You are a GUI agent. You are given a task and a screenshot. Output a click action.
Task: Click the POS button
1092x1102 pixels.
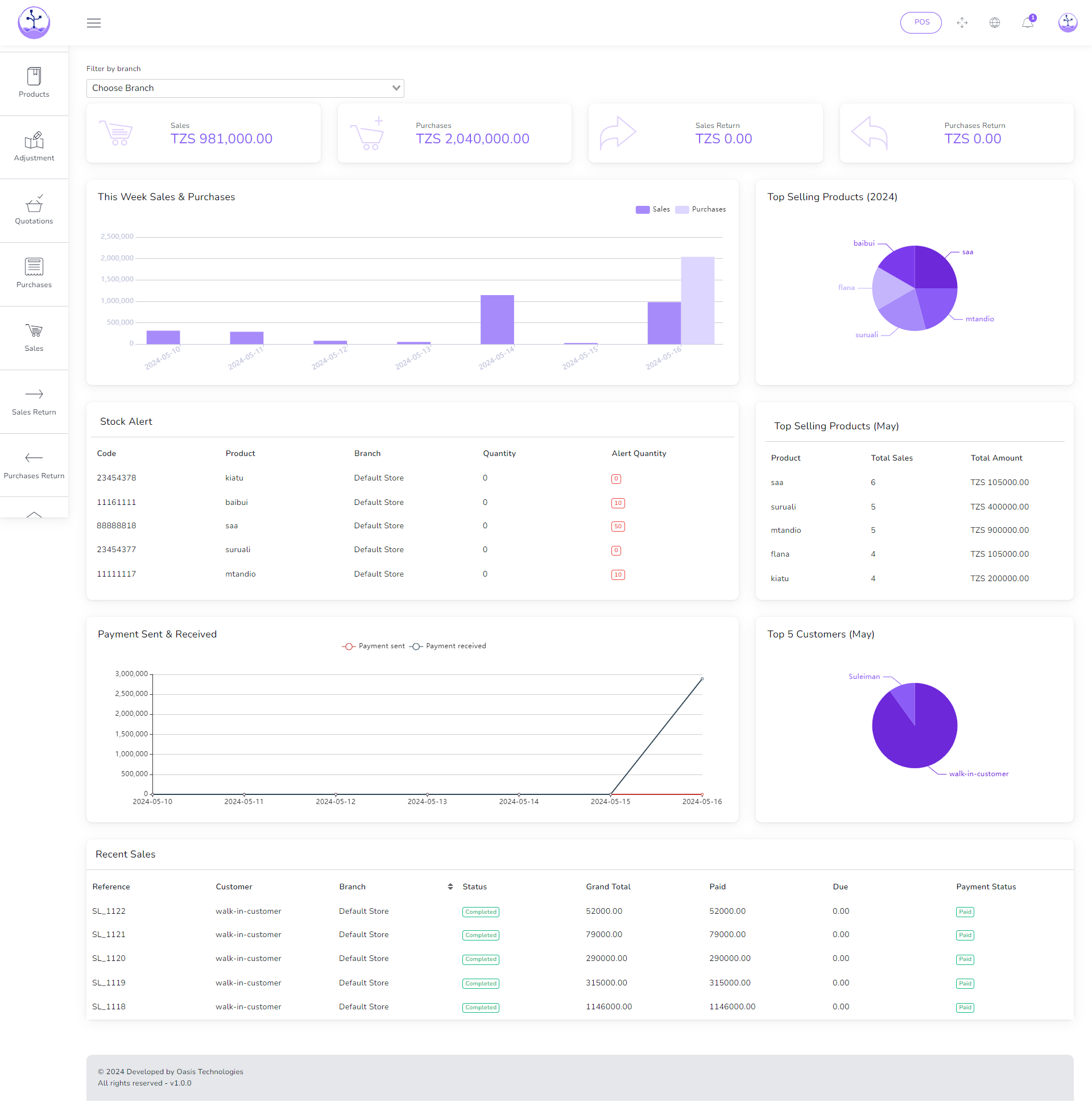tap(921, 22)
